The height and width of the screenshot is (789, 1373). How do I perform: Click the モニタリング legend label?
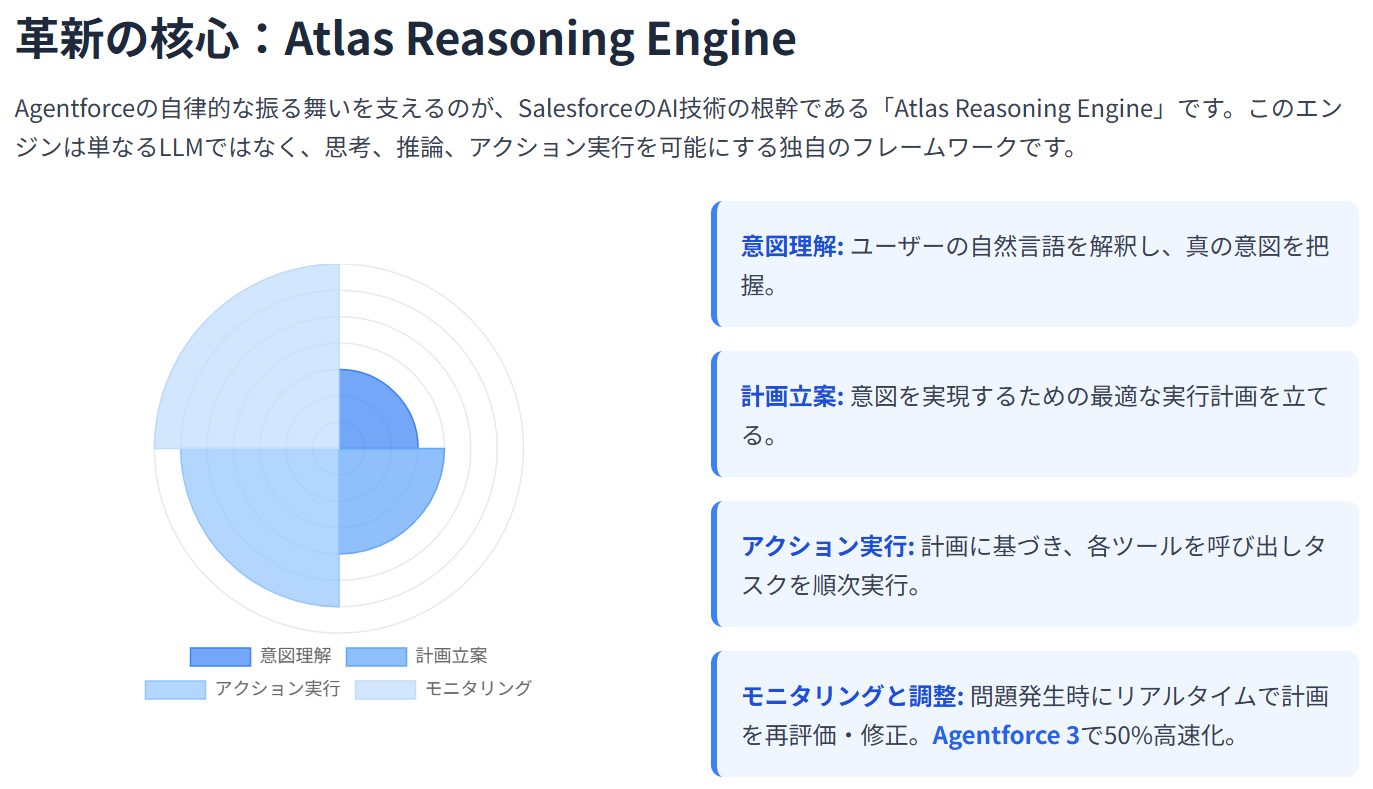tap(478, 689)
